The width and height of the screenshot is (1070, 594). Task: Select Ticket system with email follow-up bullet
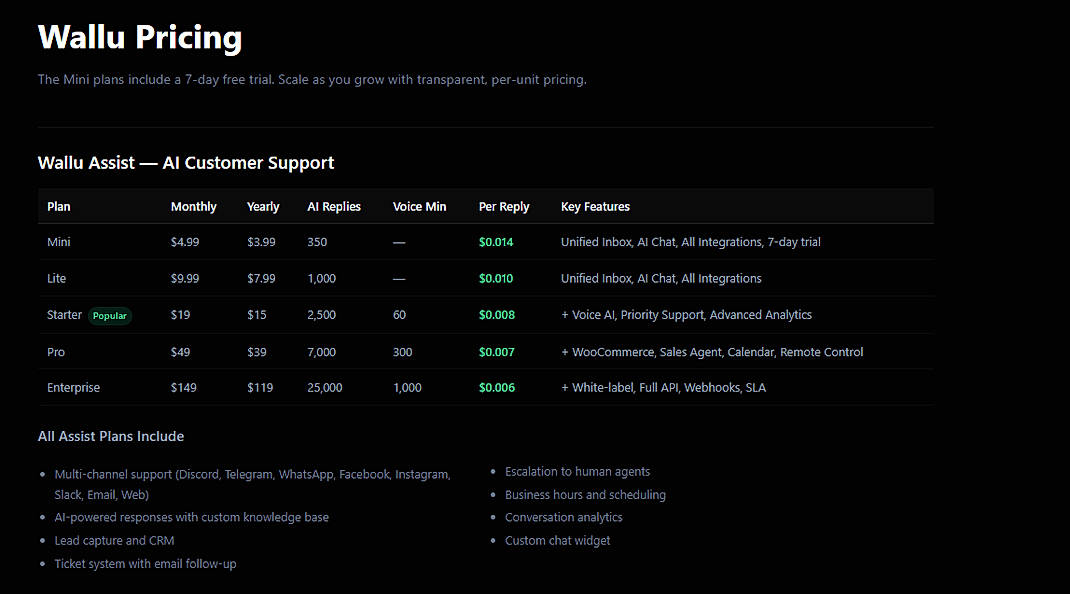[x=145, y=563]
